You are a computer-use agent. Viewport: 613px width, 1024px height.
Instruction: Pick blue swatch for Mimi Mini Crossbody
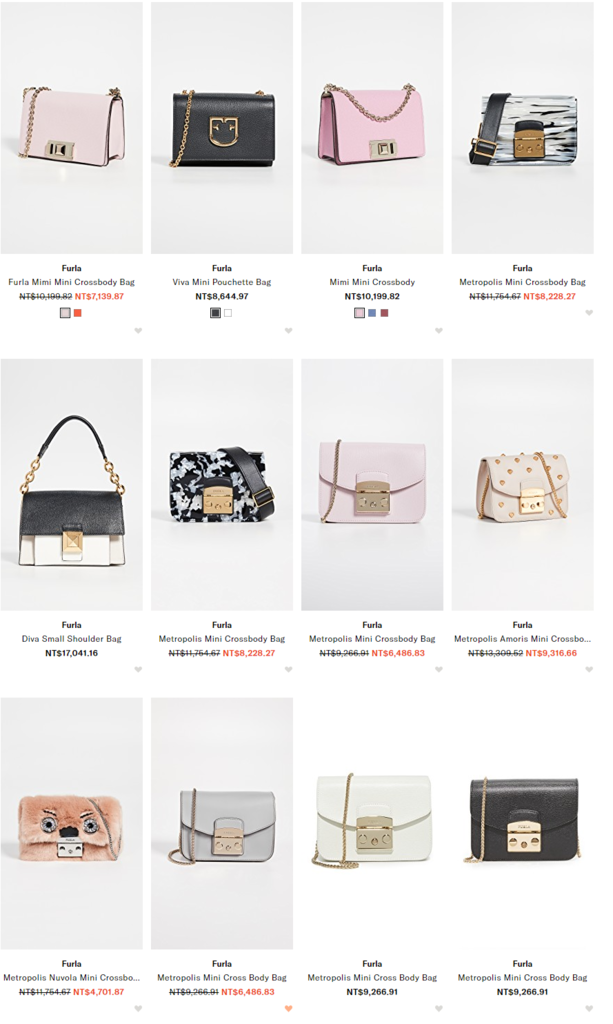372,313
